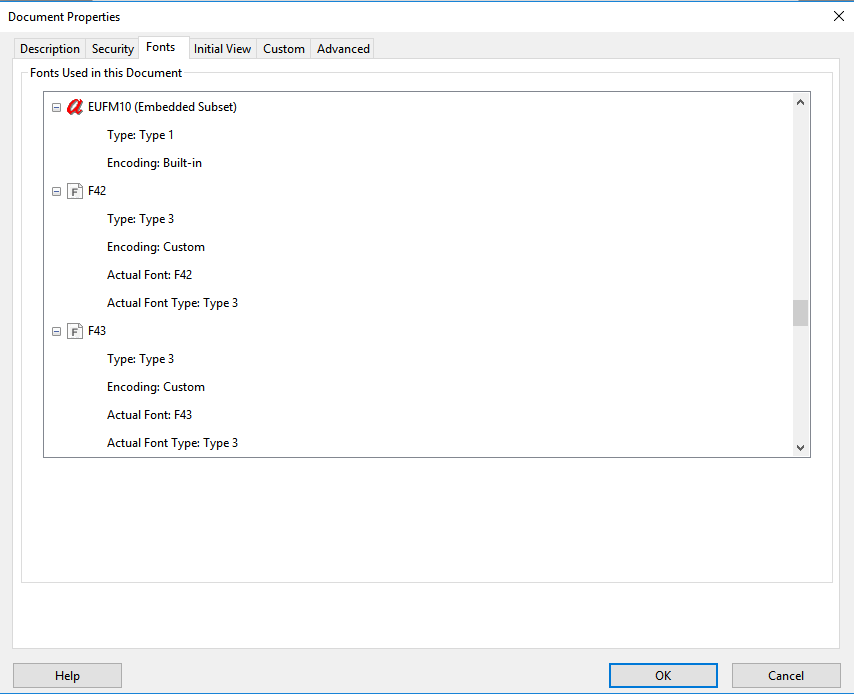Switch to the Initial View tab
The image size is (854, 694).
point(222,48)
